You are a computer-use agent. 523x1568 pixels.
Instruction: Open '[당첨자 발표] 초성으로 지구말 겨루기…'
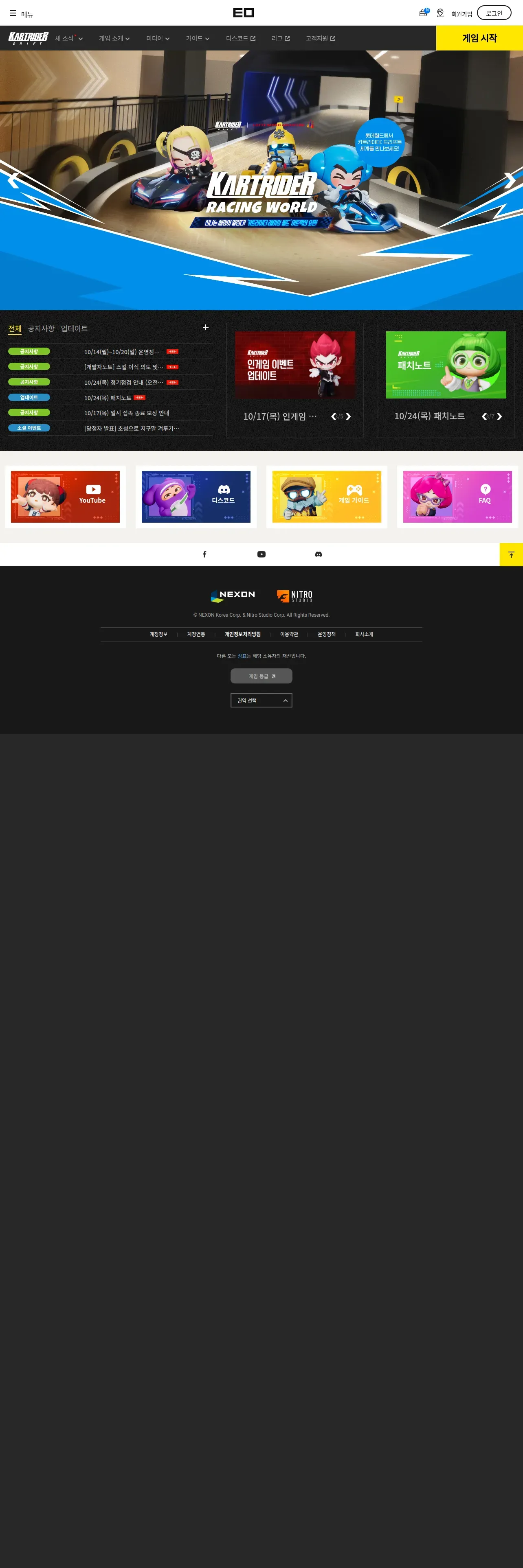[x=132, y=428]
